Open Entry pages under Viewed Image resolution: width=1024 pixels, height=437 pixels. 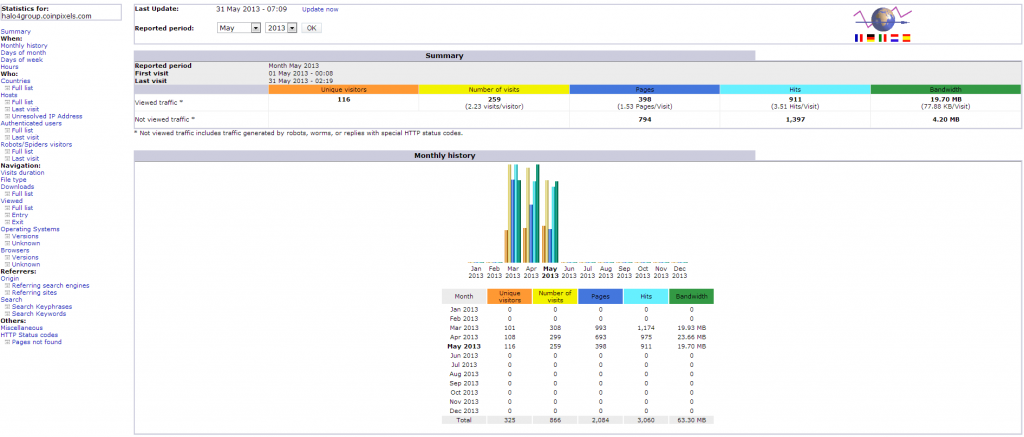click(20, 215)
